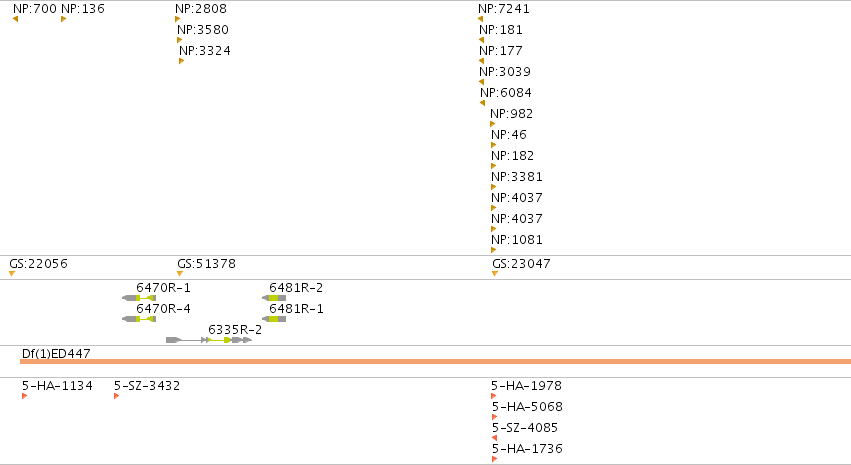The width and height of the screenshot is (851, 465).
Task: Click the 6470R-4 text label
Action: tap(163, 309)
